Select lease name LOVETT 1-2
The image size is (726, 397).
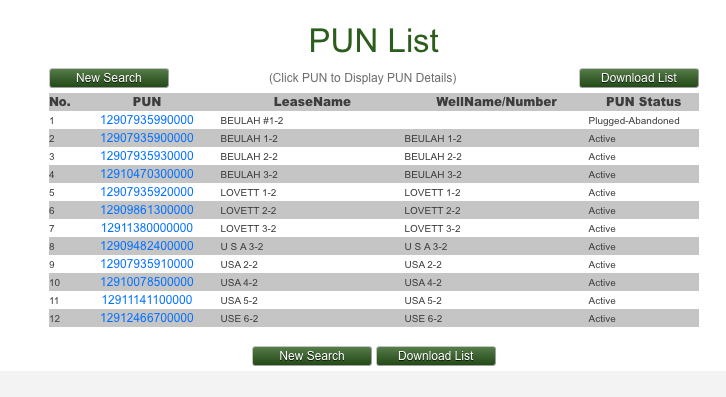pos(248,193)
